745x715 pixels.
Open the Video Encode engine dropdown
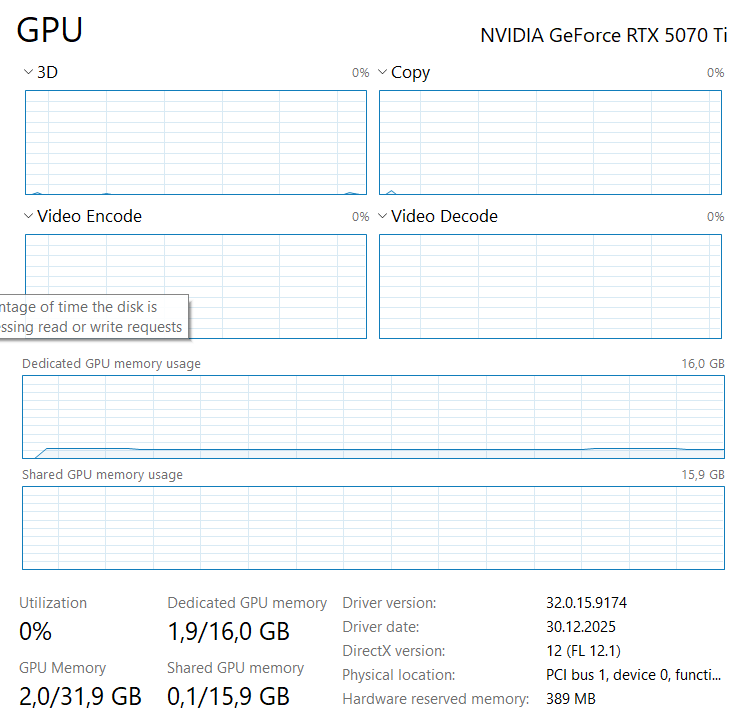pyautogui.click(x=29, y=216)
